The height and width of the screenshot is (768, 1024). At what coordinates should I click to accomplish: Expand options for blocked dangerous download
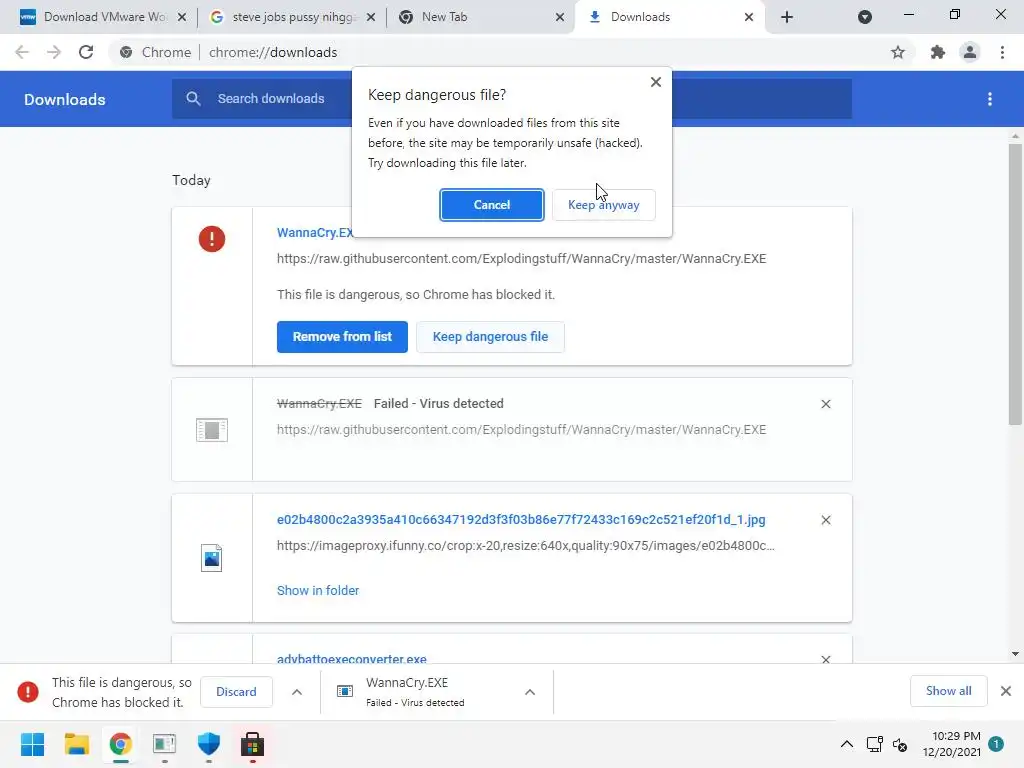297,692
